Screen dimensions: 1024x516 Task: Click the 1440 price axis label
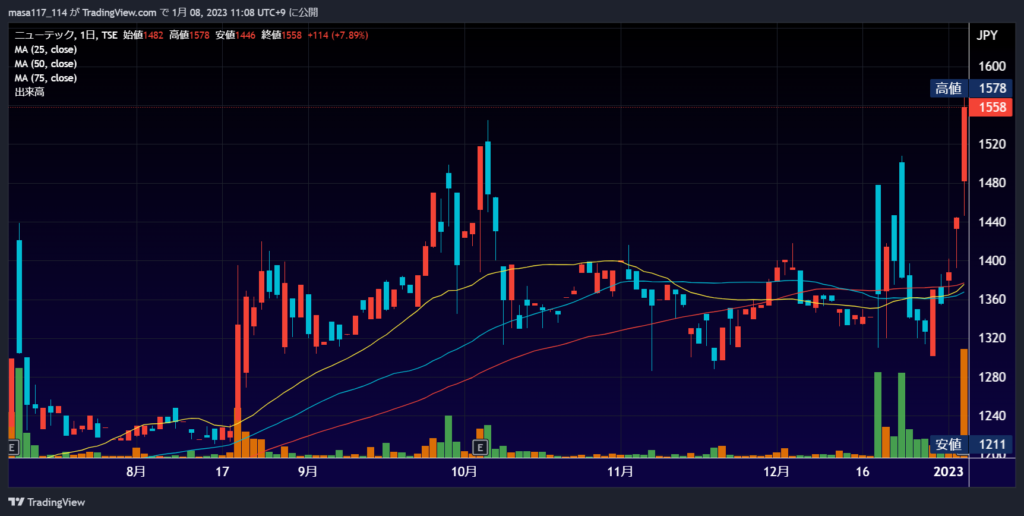993,222
